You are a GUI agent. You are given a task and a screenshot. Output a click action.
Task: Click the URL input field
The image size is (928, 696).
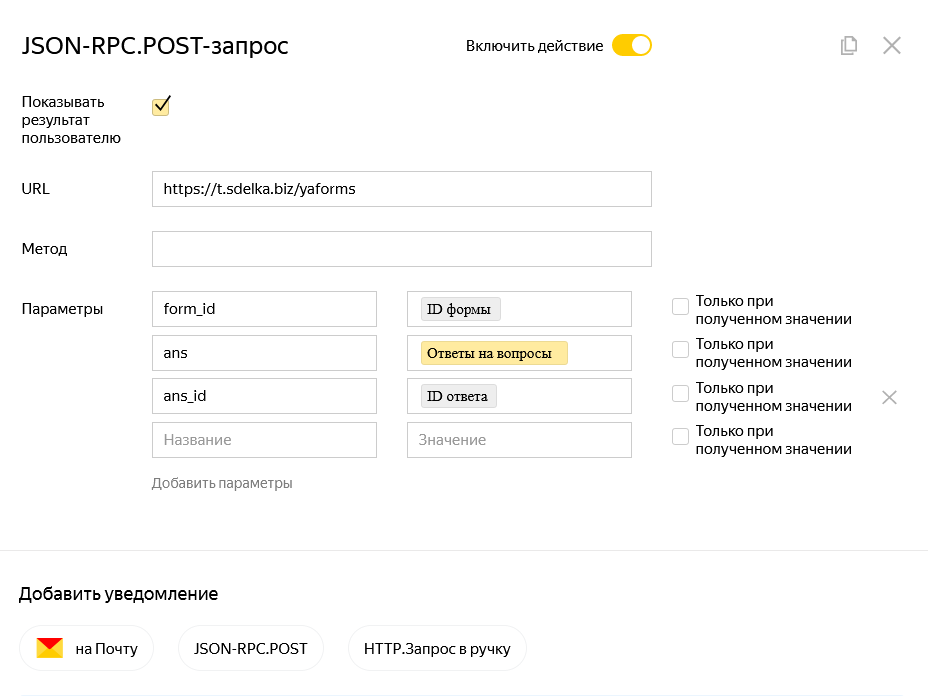coord(401,188)
